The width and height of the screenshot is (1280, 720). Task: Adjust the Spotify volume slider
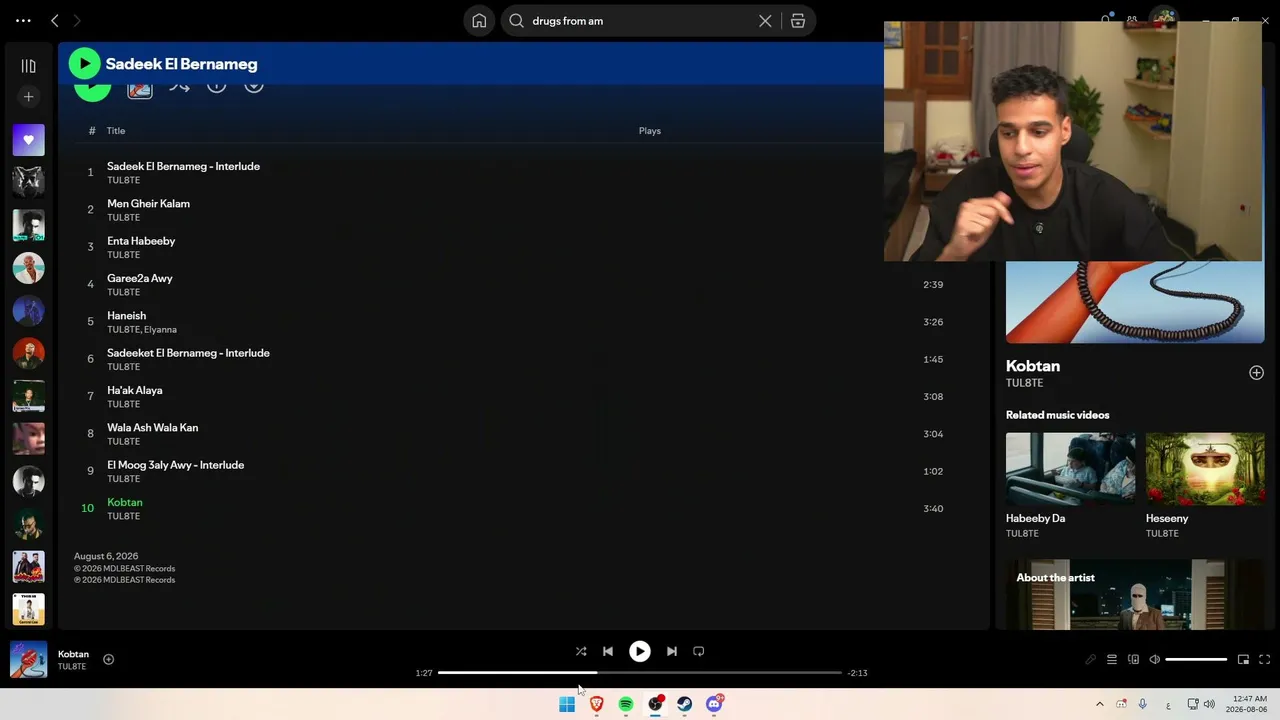pos(1196,660)
